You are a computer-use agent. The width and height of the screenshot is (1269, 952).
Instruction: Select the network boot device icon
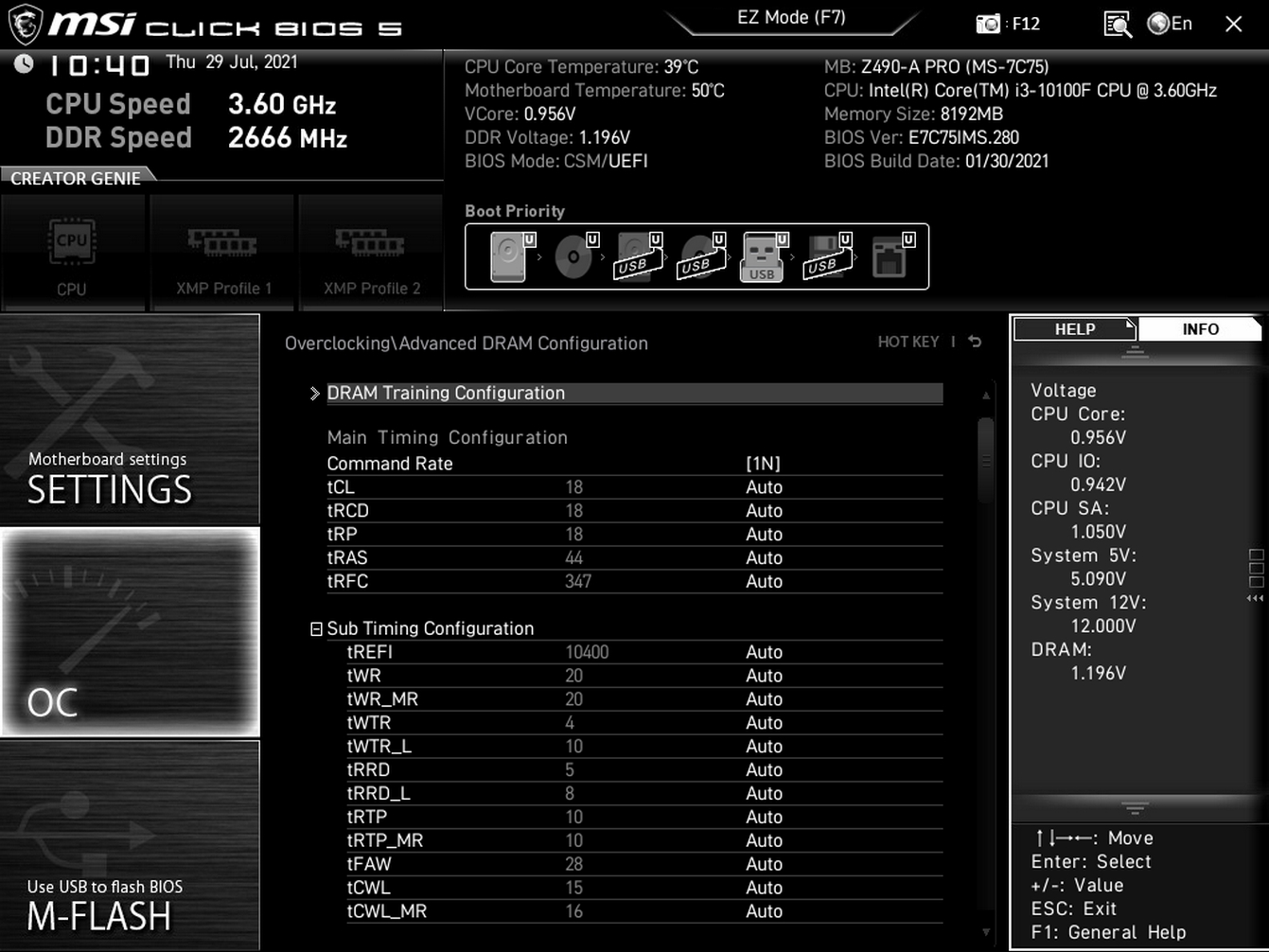tap(891, 256)
